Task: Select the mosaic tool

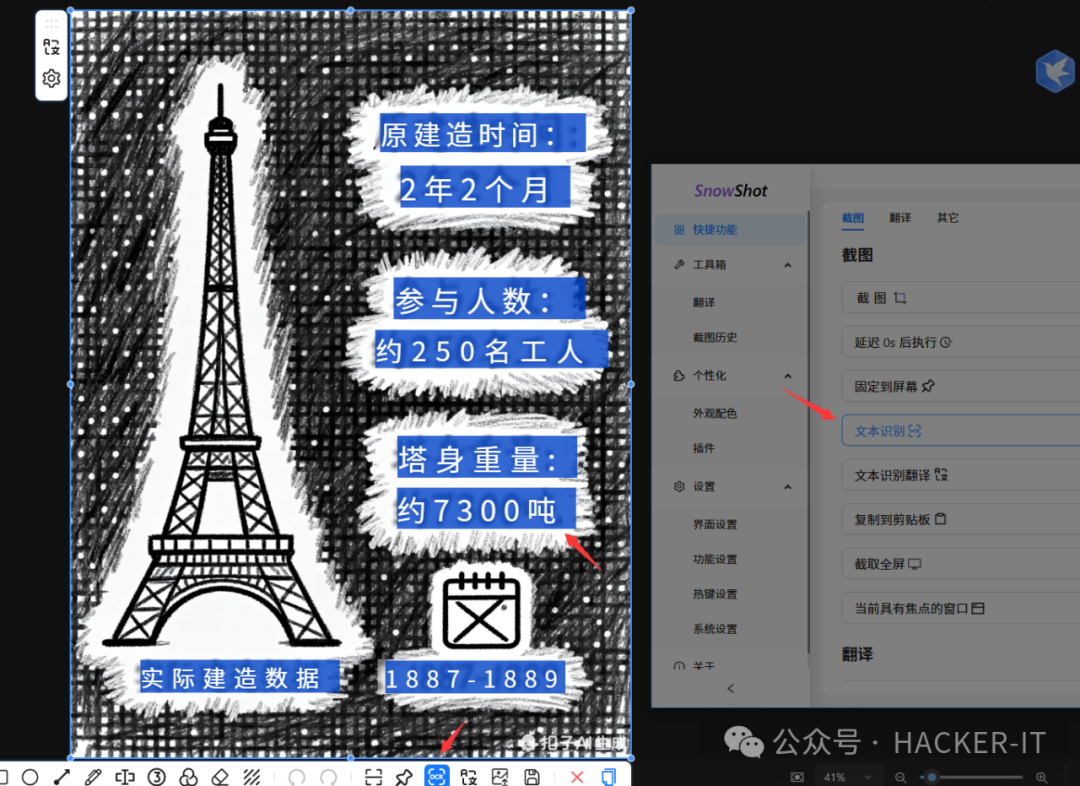Action: pyautogui.click(x=250, y=777)
